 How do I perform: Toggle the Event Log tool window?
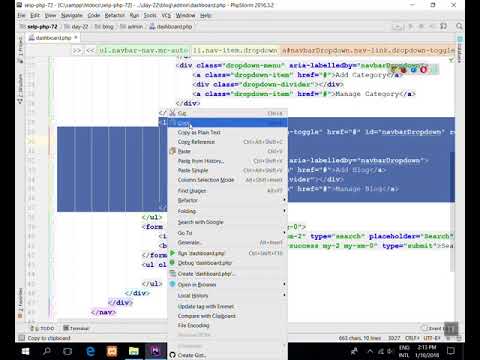coord(436,328)
